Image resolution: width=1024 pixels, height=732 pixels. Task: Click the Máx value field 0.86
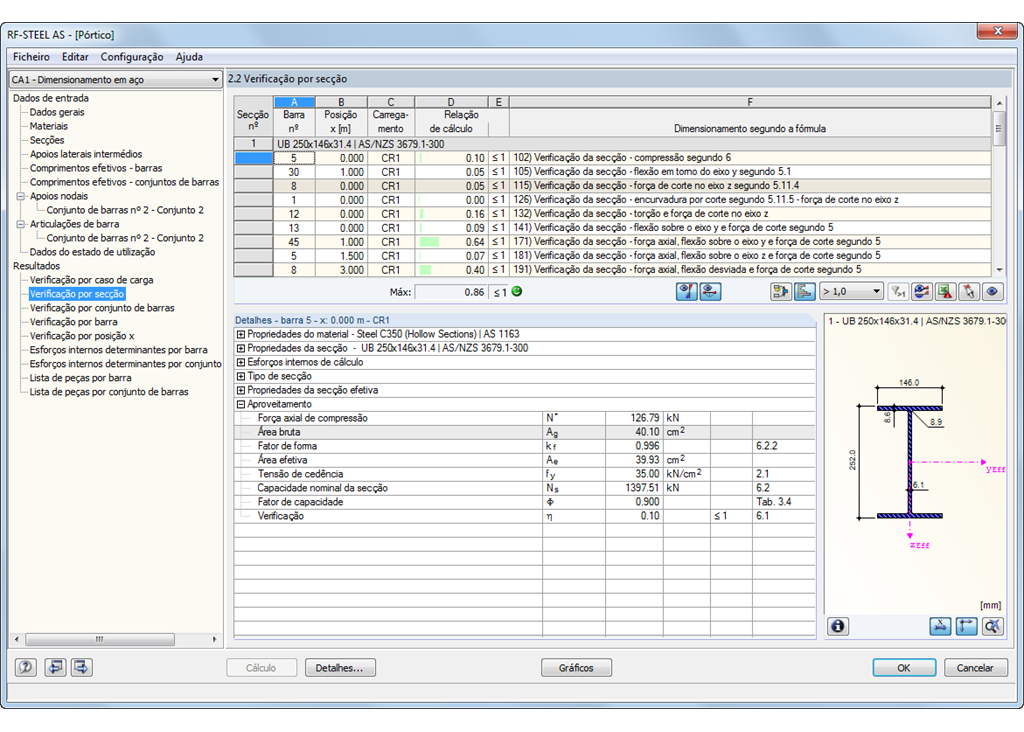(451, 292)
